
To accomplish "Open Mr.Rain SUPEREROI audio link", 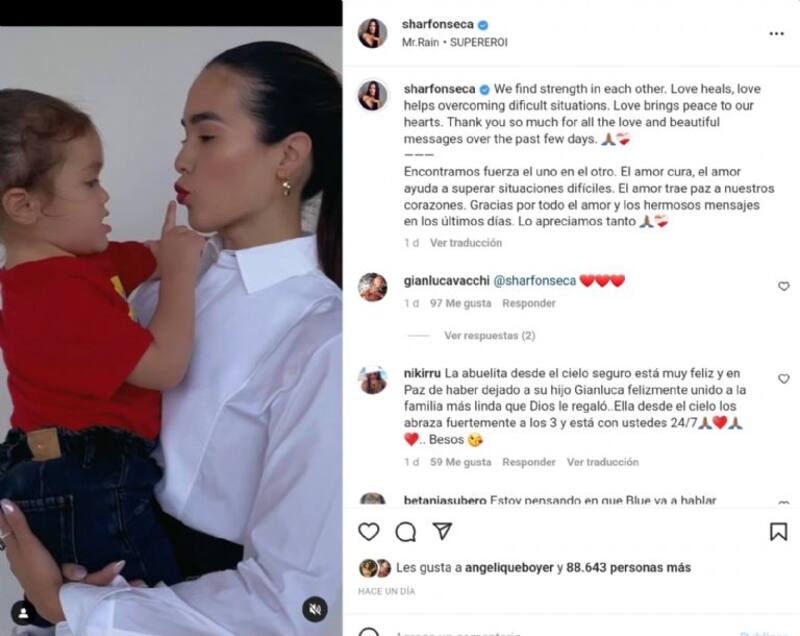I will tap(455, 42).
